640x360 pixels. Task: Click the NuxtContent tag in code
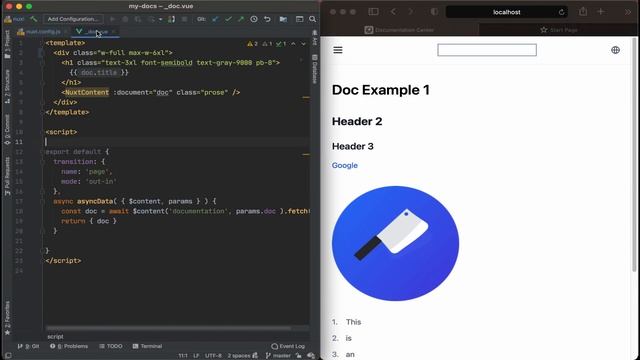(87, 92)
